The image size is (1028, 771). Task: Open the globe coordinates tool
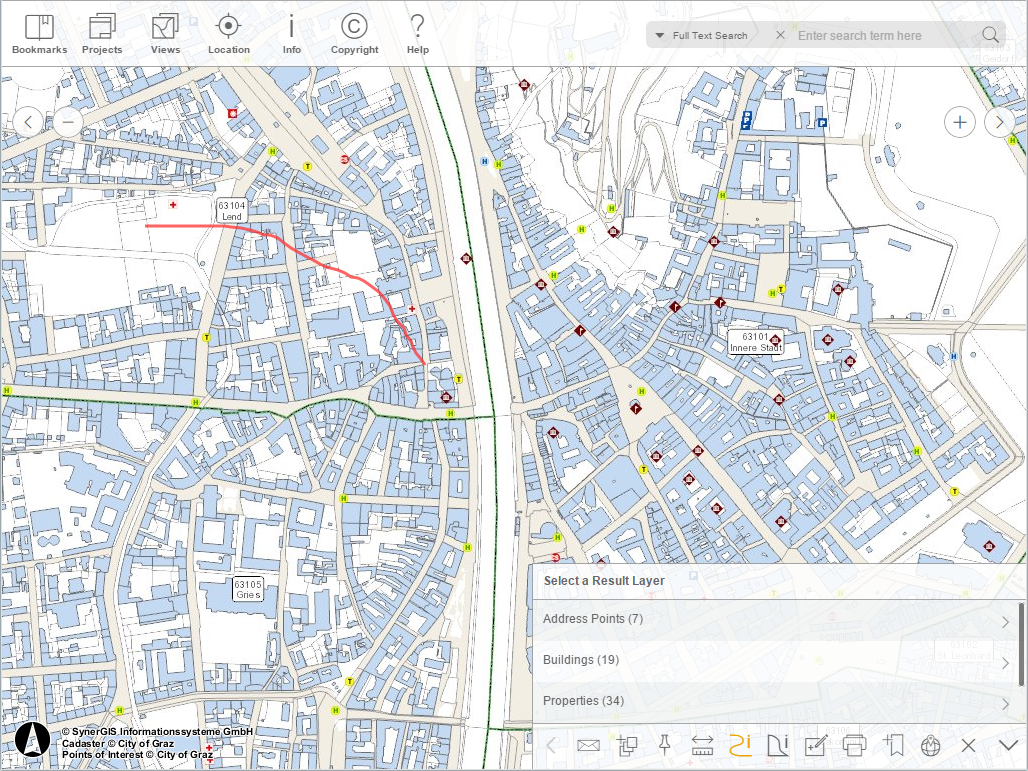point(932,745)
